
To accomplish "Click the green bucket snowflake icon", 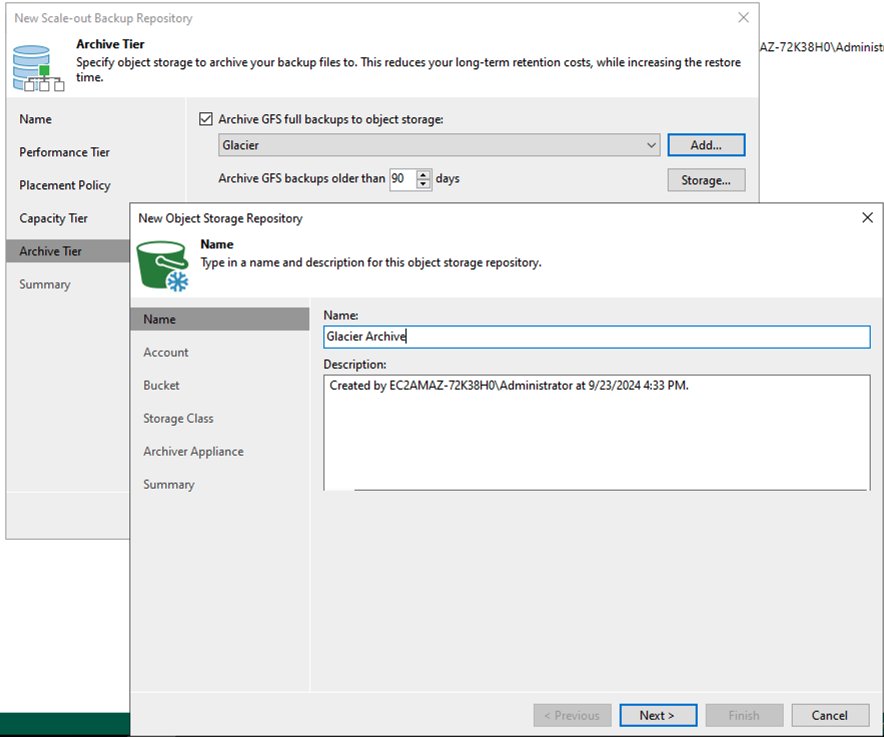I will click(163, 266).
